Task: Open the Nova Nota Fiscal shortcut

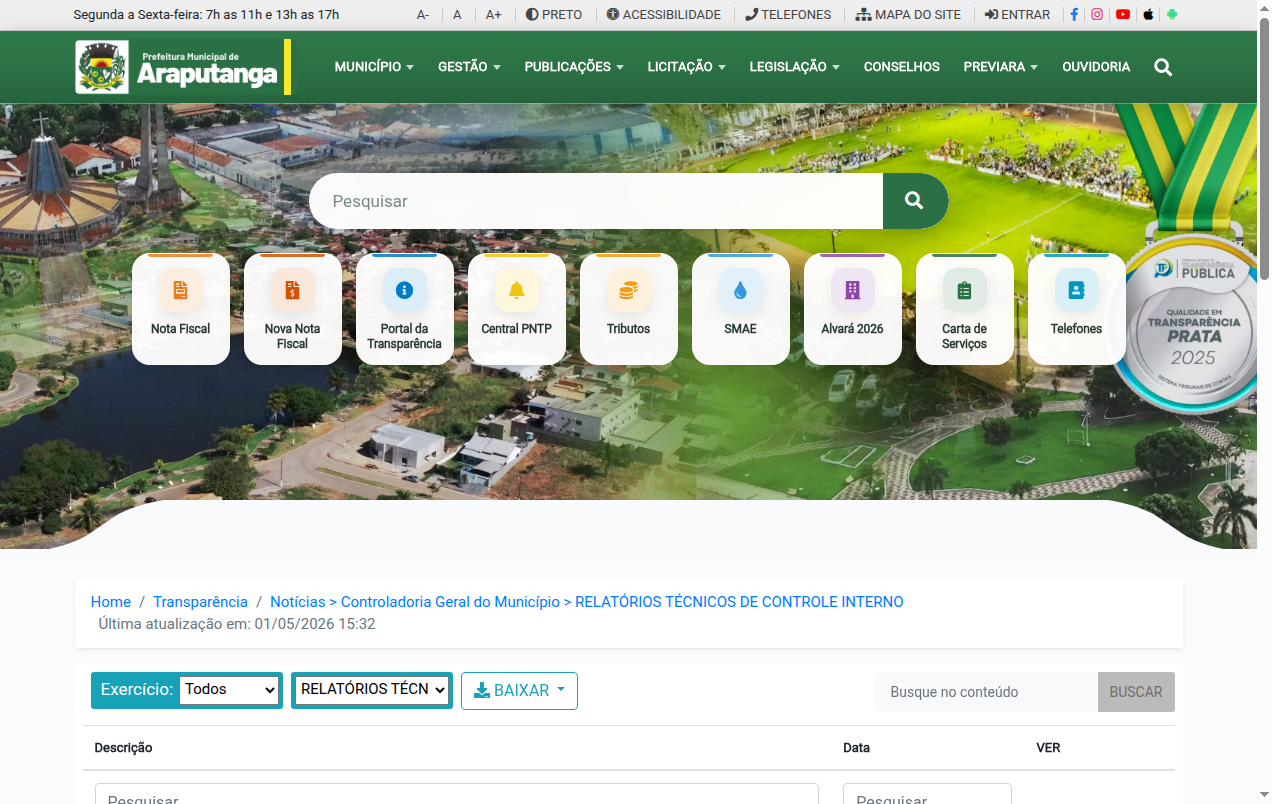Action: pyautogui.click(x=293, y=309)
